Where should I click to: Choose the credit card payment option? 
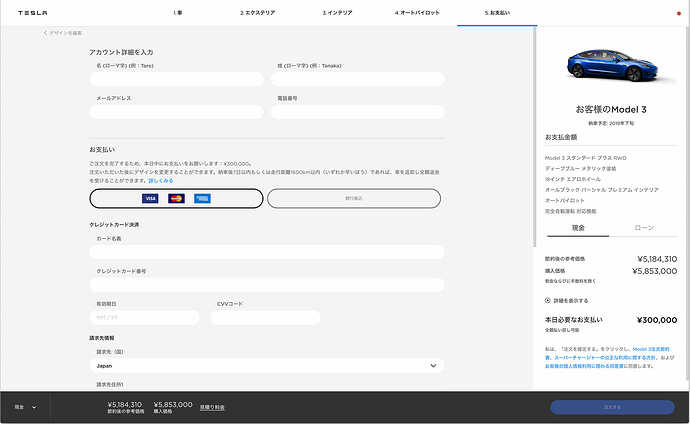coord(176,198)
